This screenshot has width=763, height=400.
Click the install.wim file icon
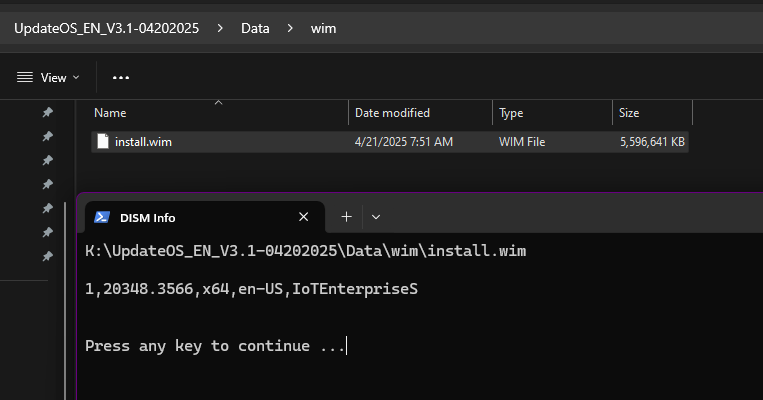tap(103, 142)
